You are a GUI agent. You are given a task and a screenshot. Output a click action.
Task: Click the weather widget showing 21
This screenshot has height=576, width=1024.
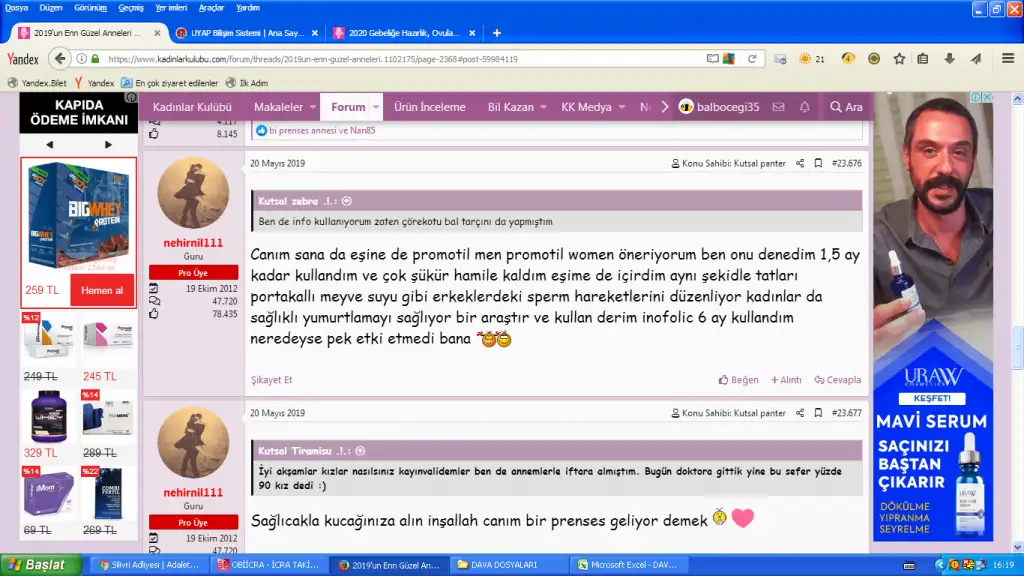tap(812, 59)
